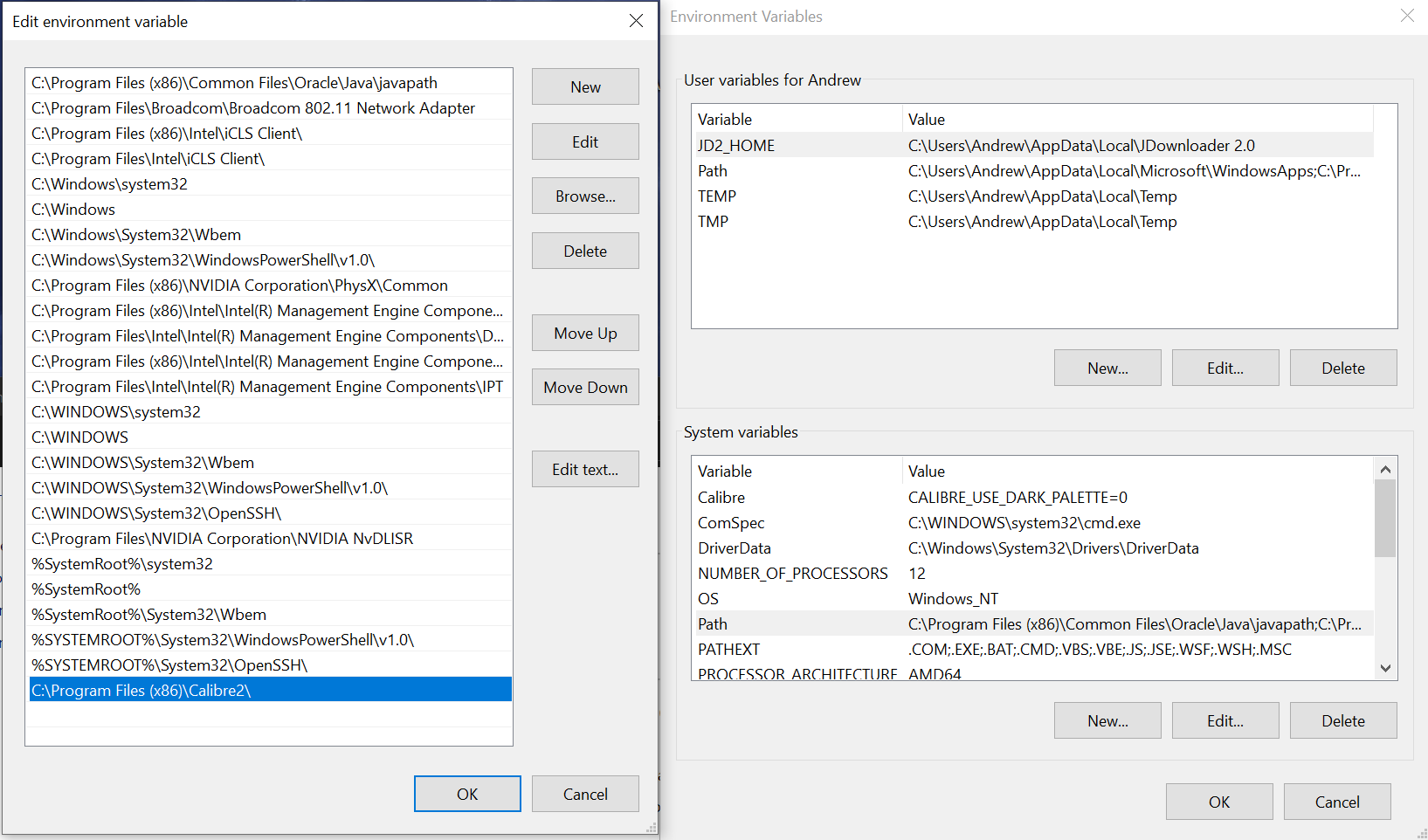
Task: Select DriverData system variable row
Action: coord(1033,547)
